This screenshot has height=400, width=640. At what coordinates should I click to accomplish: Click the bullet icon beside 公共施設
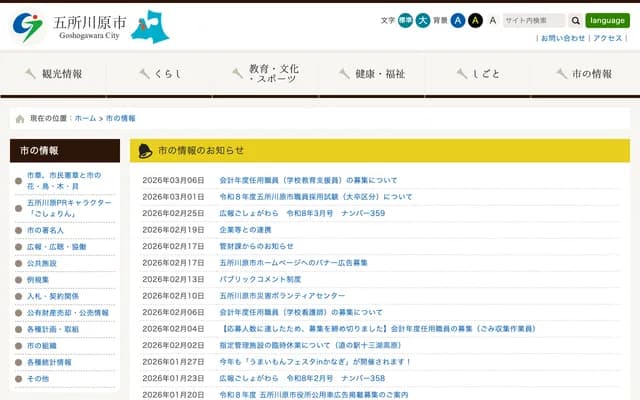pos(18,263)
